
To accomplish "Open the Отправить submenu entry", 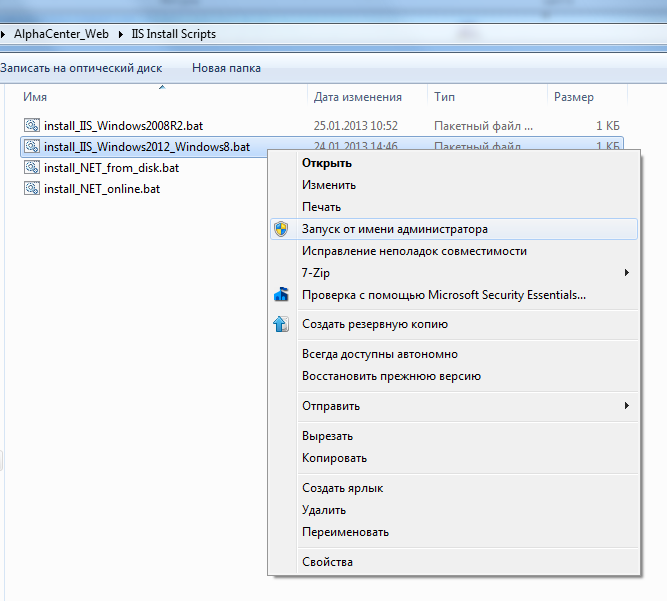I will tap(454, 406).
